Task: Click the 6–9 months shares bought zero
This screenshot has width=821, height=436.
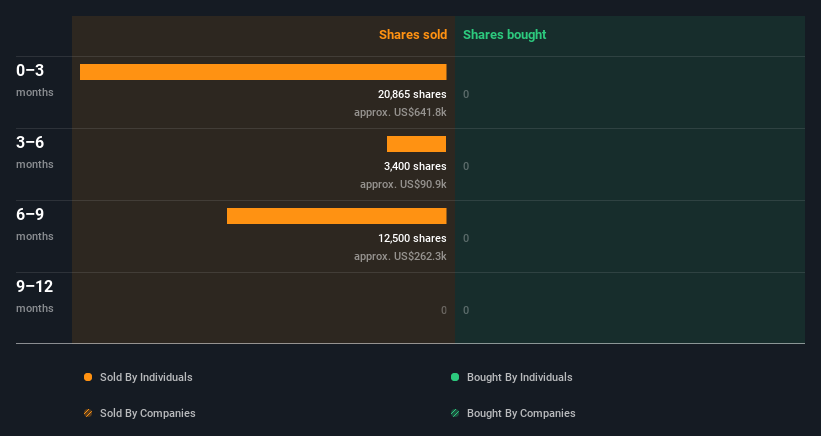Action: [x=466, y=238]
